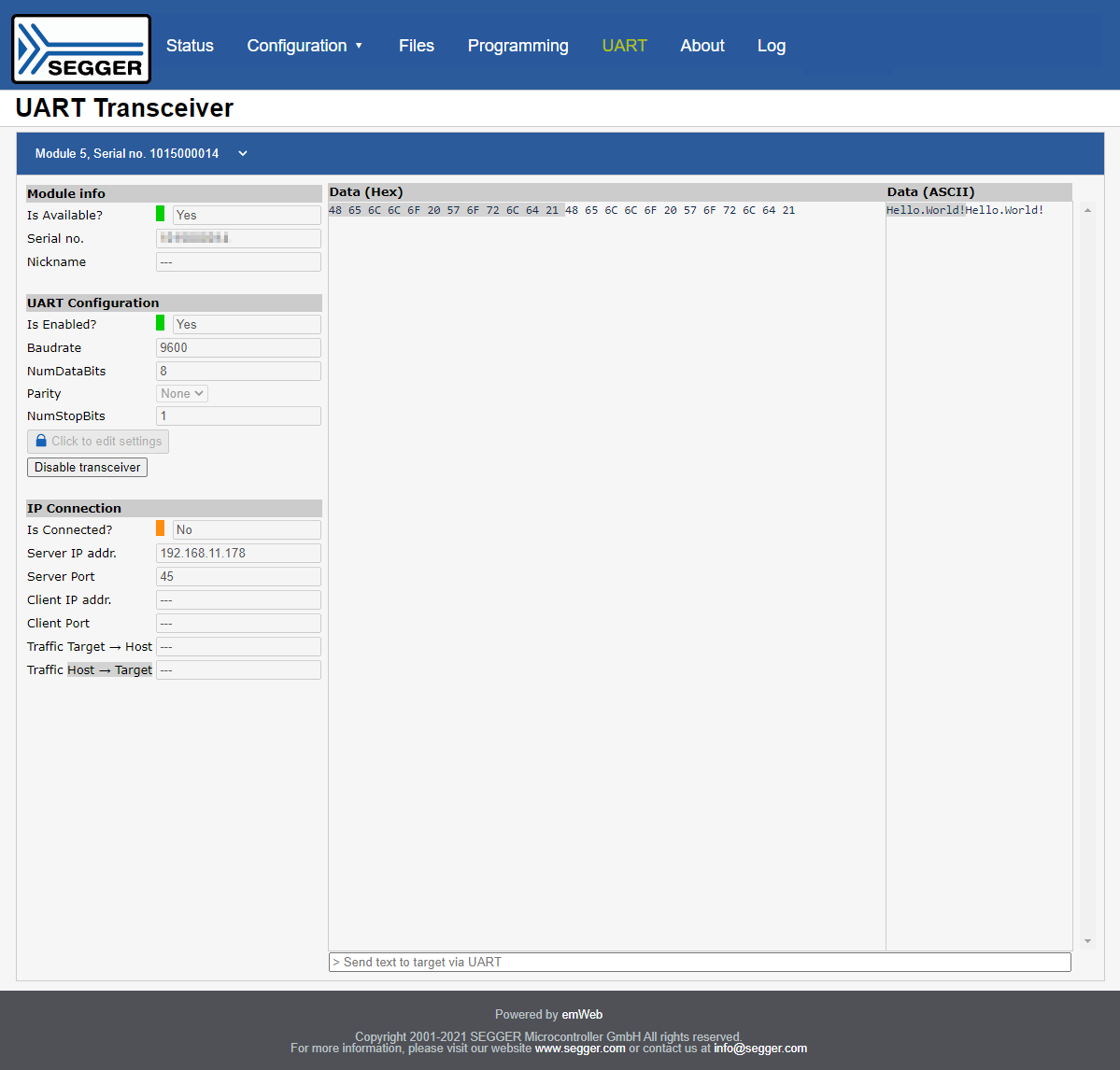
Task: Click the green Is Available indicator
Action: (x=161, y=215)
